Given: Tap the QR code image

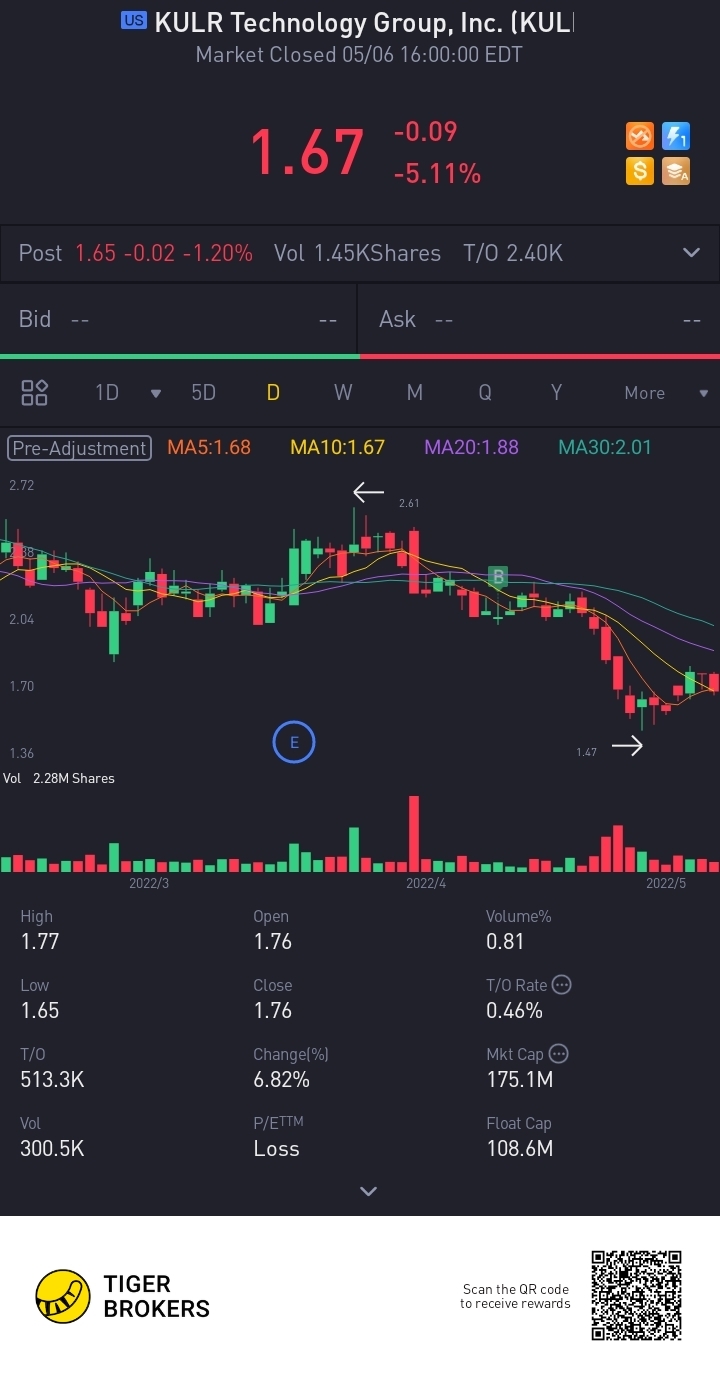Looking at the screenshot, I should pyautogui.click(x=636, y=1295).
